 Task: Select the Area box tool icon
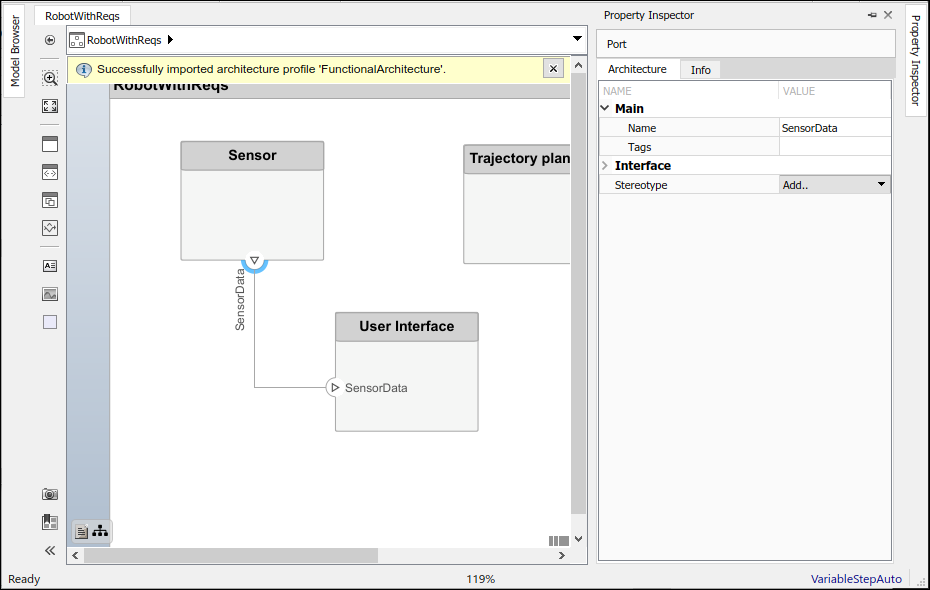click(50, 322)
